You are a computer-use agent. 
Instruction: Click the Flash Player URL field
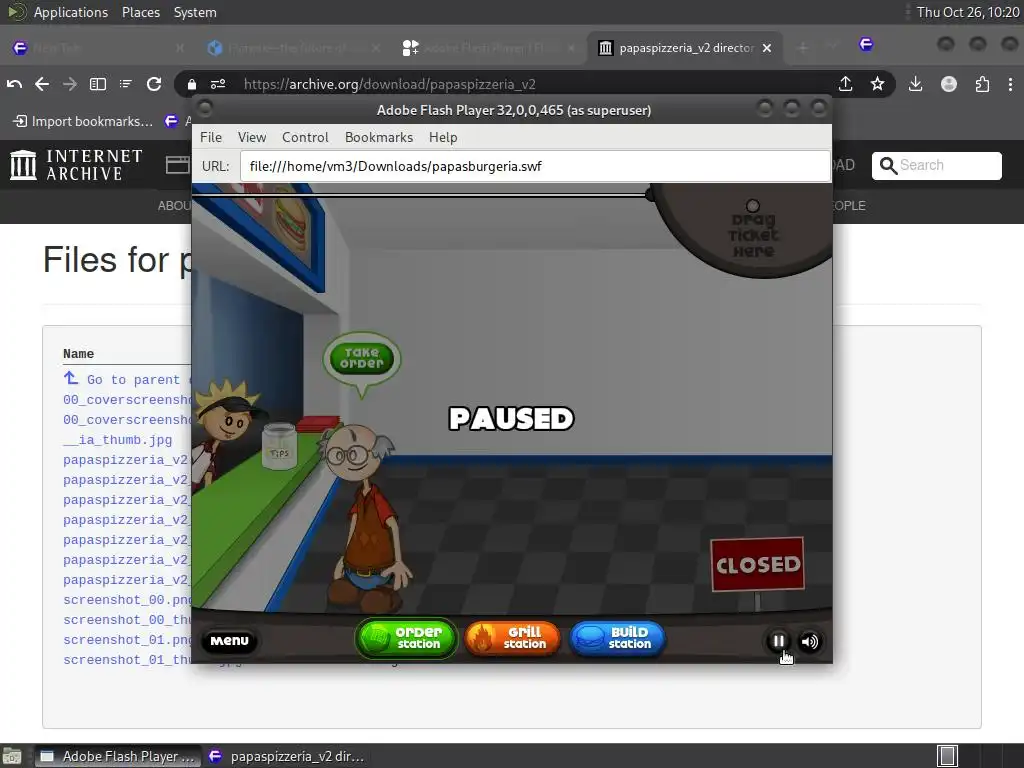point(535,166)
